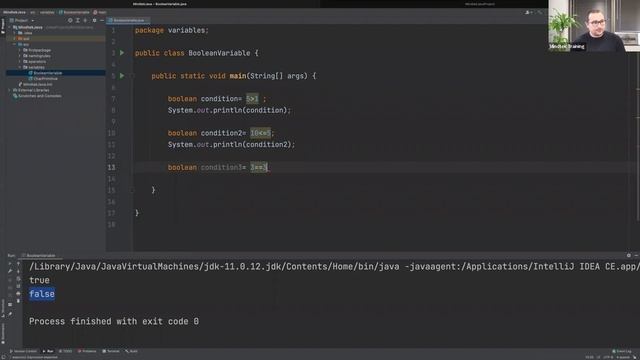Hide the Run tool window

click(636, 256)
